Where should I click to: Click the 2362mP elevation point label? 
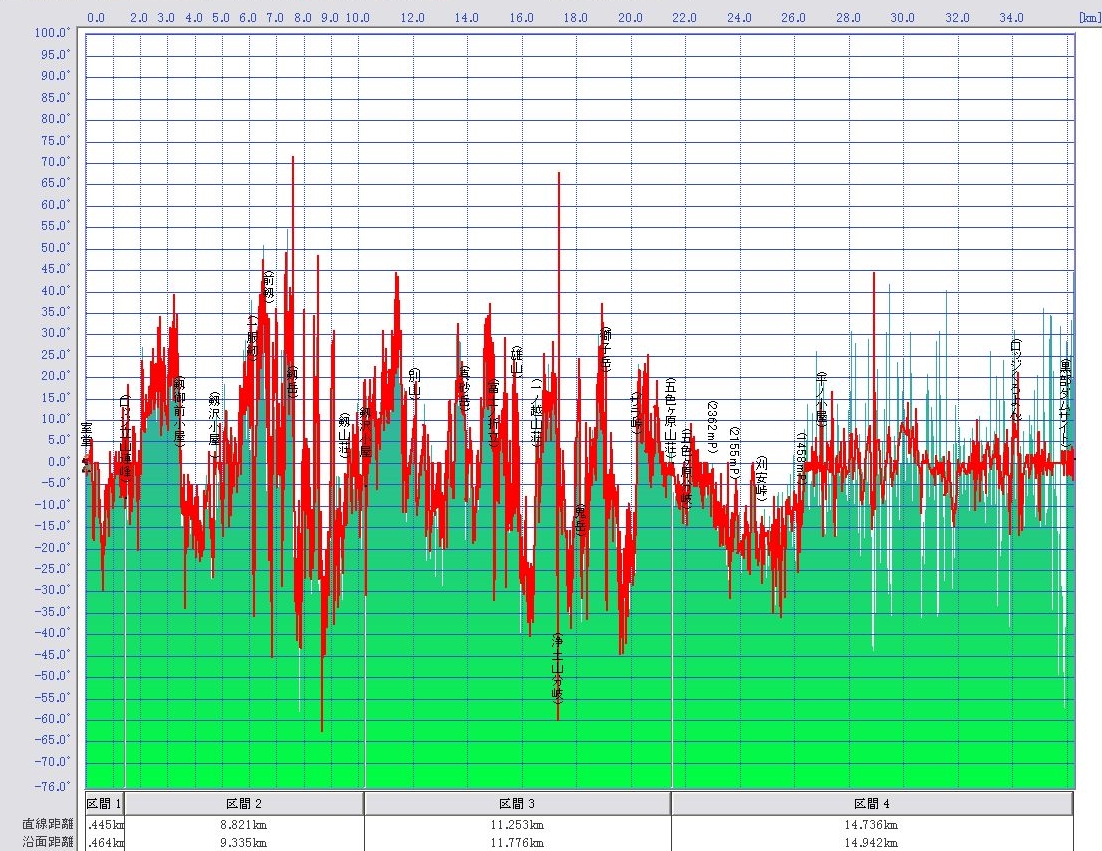pos(712,427)
